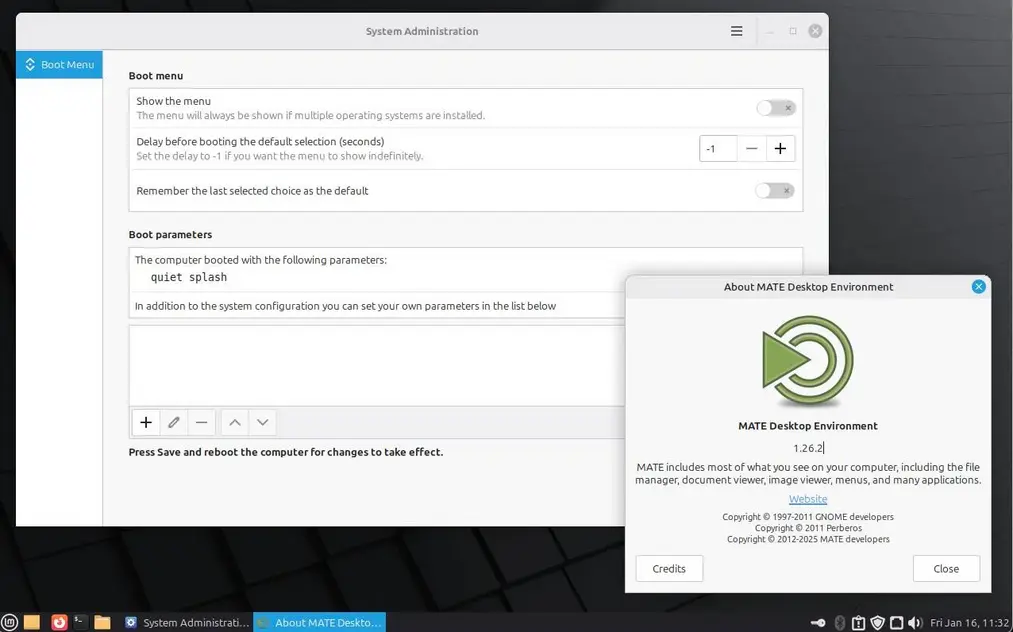Click the add boot parameter icon
1013x632 pixels.
pos(145,422)
